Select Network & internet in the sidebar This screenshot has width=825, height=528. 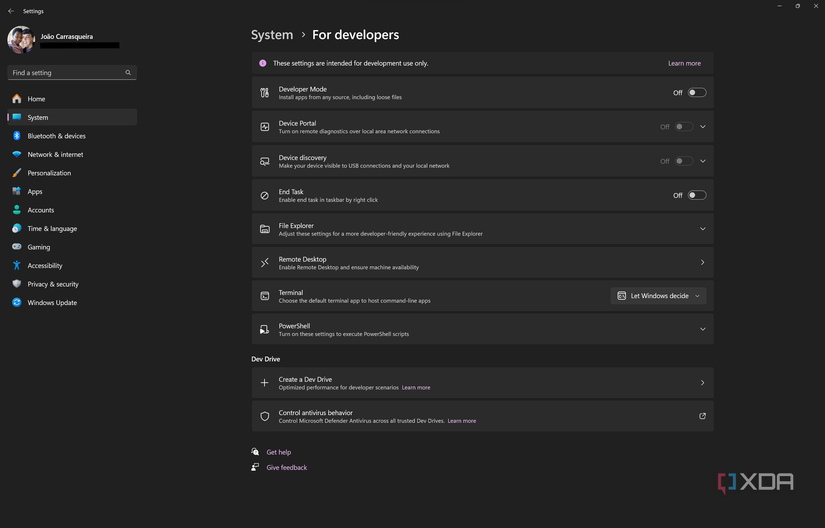pos(55,155)
